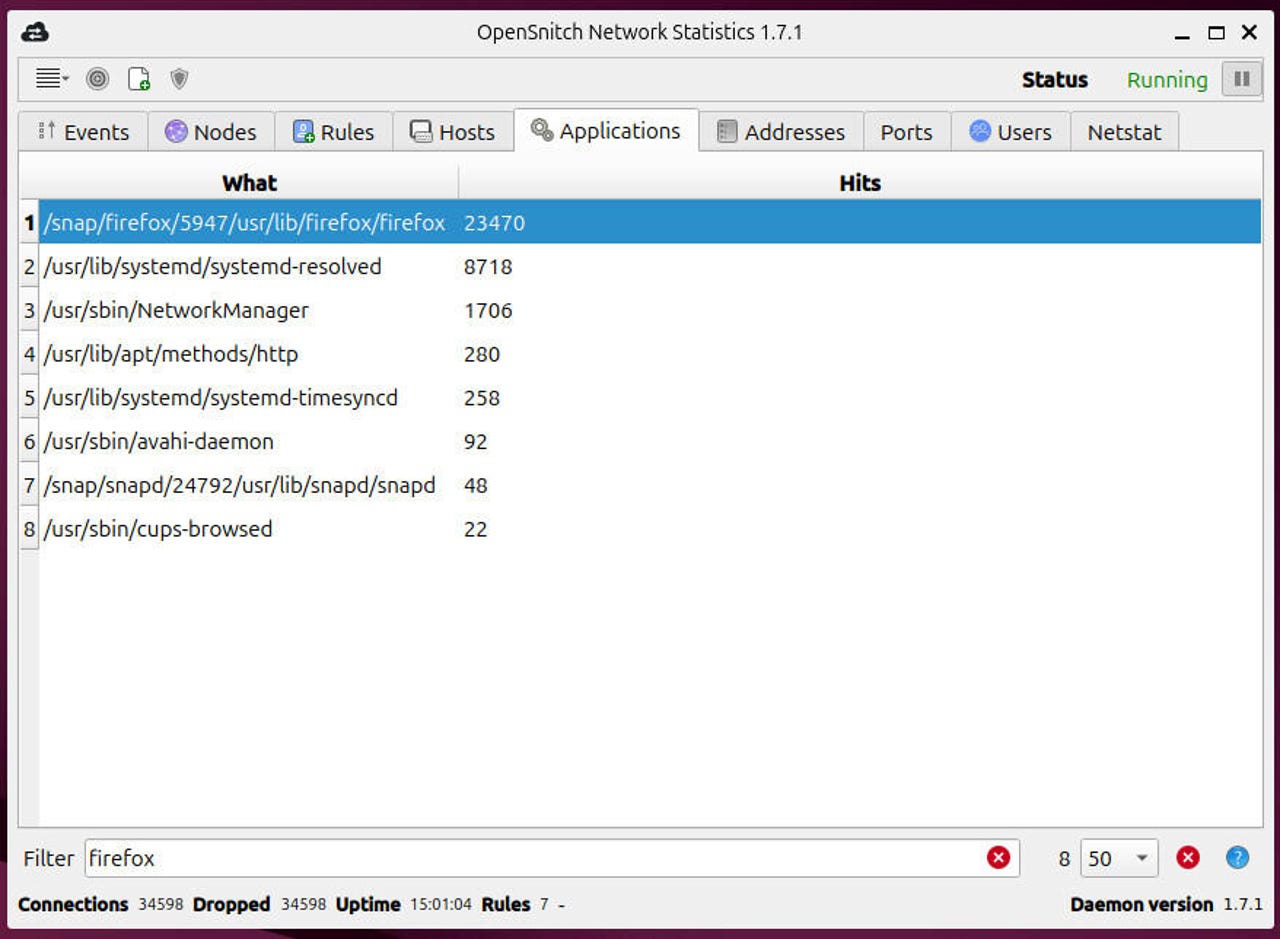Viewport: 1280px width, 939px height.
Task: Select the firewall shield icon
Action: (x=179, y=79)
